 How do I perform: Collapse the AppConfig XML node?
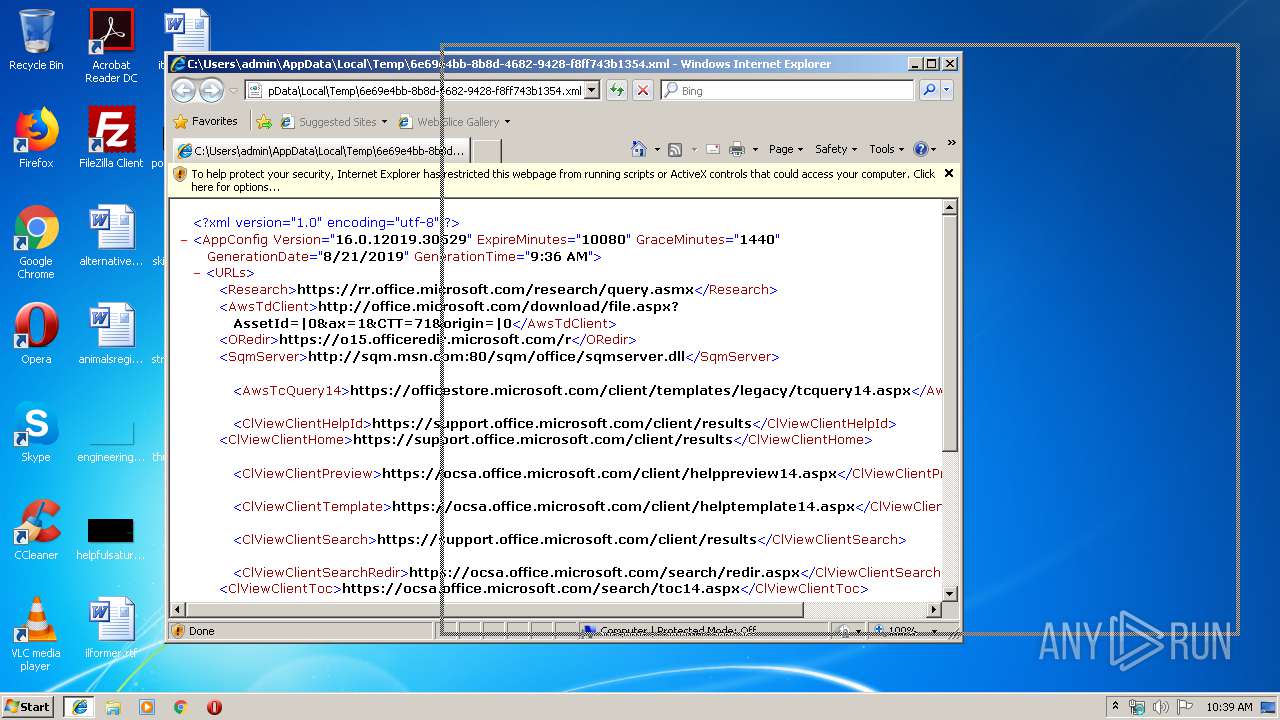[x=185, y=240]
